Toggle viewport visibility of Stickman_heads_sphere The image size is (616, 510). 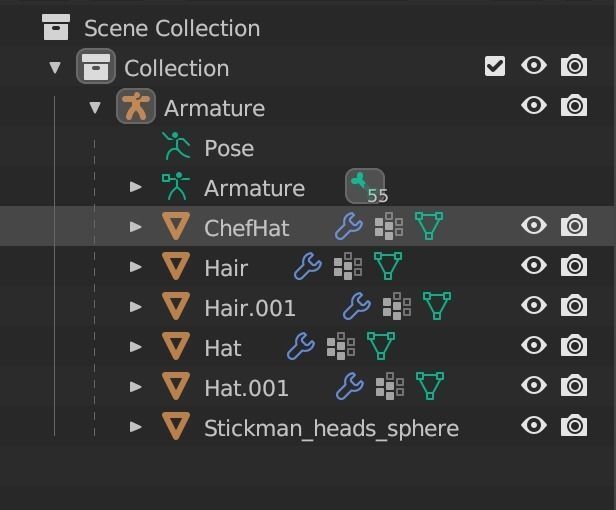coord(534,426)
